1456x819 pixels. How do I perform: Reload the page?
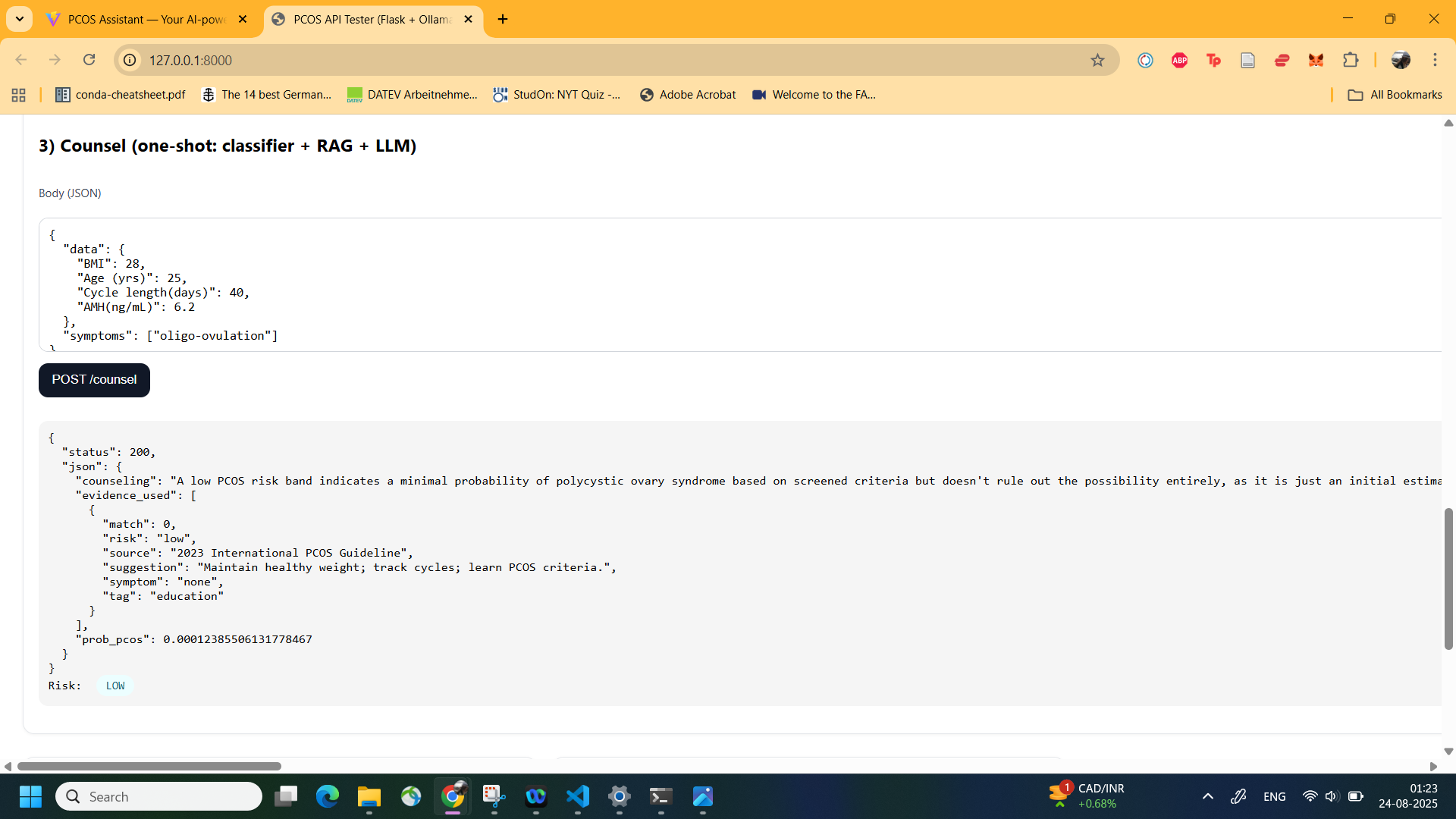tap(89, 60)
